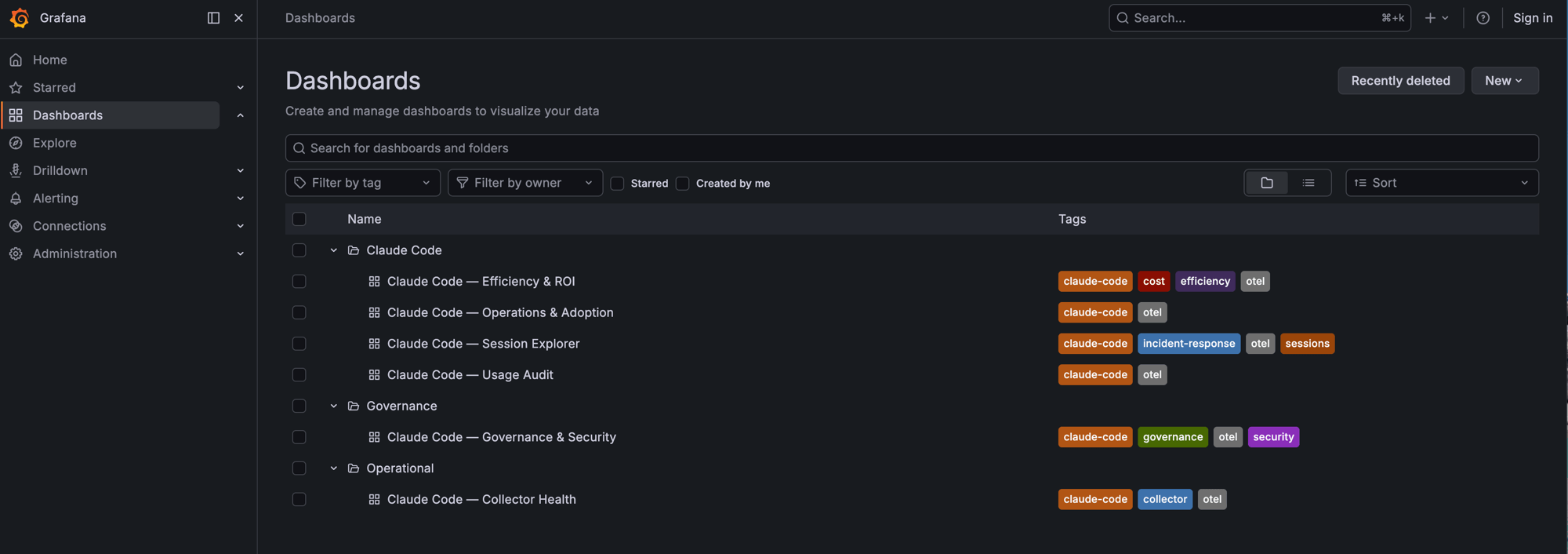Open the Filter by owner dropdown

pyautogui.click(x=525, y=183)
